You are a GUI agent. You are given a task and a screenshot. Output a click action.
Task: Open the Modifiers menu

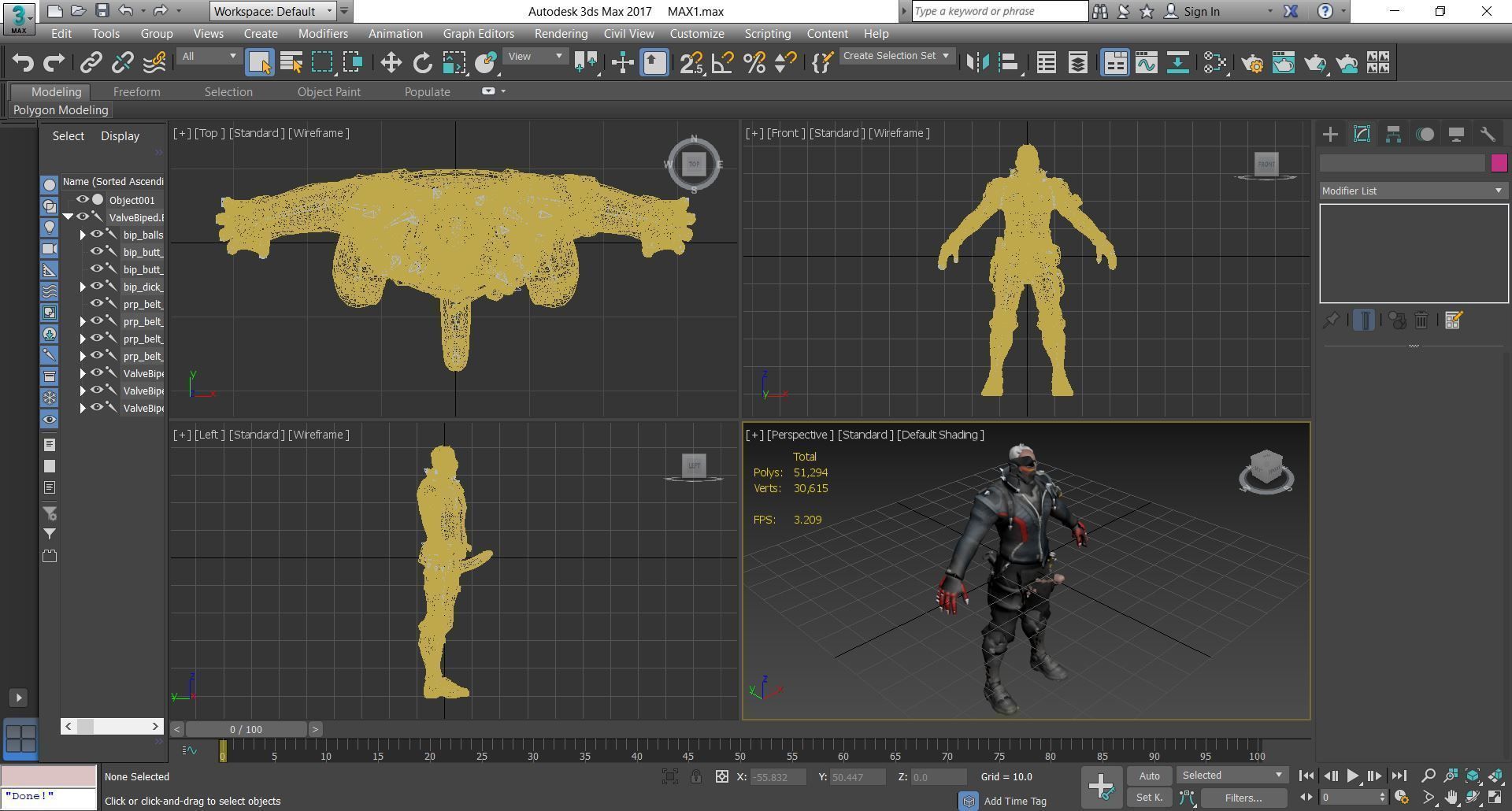click(323, 34)
